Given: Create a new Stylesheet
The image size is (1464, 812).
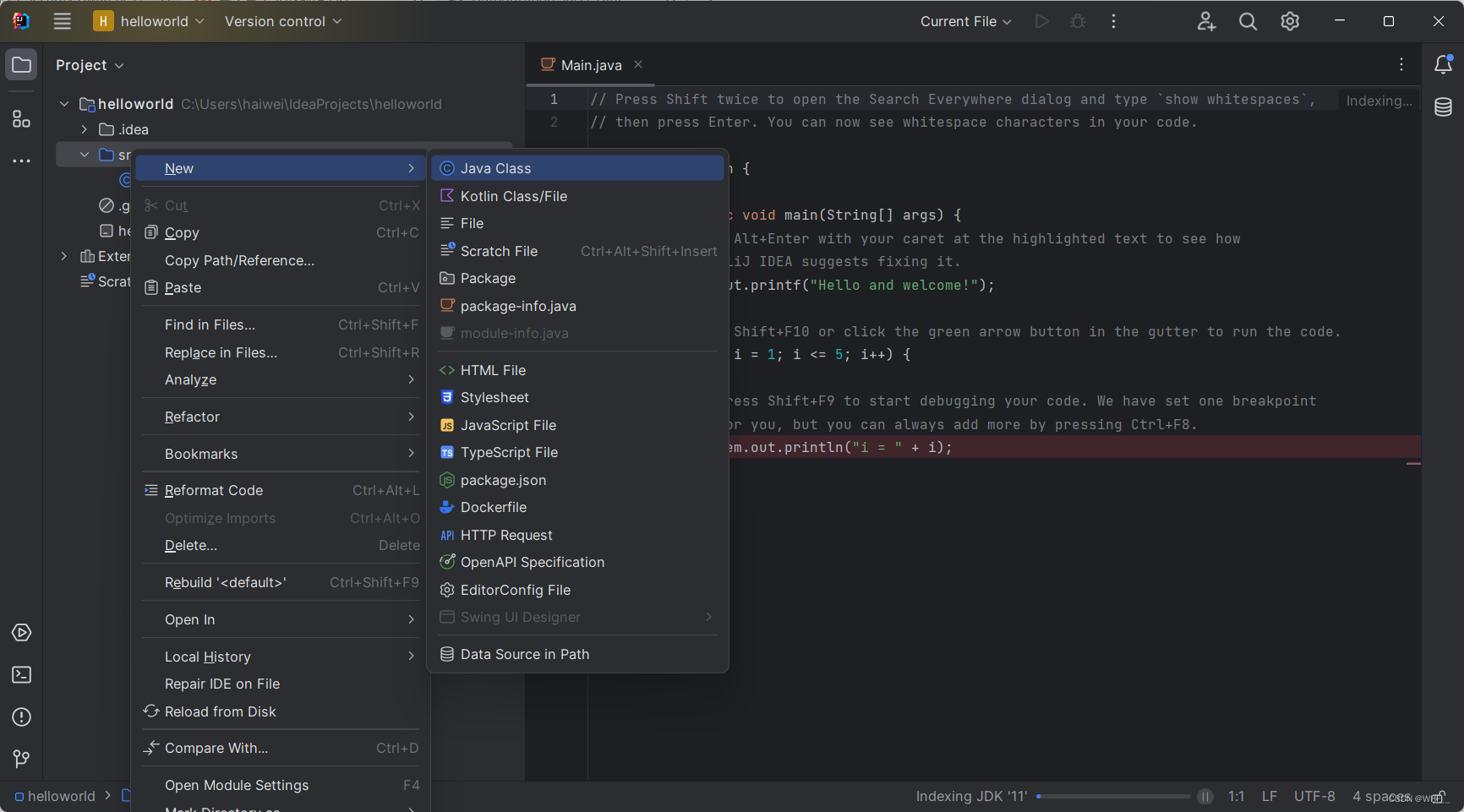Looking at the screenshot, I should [577, 397].
